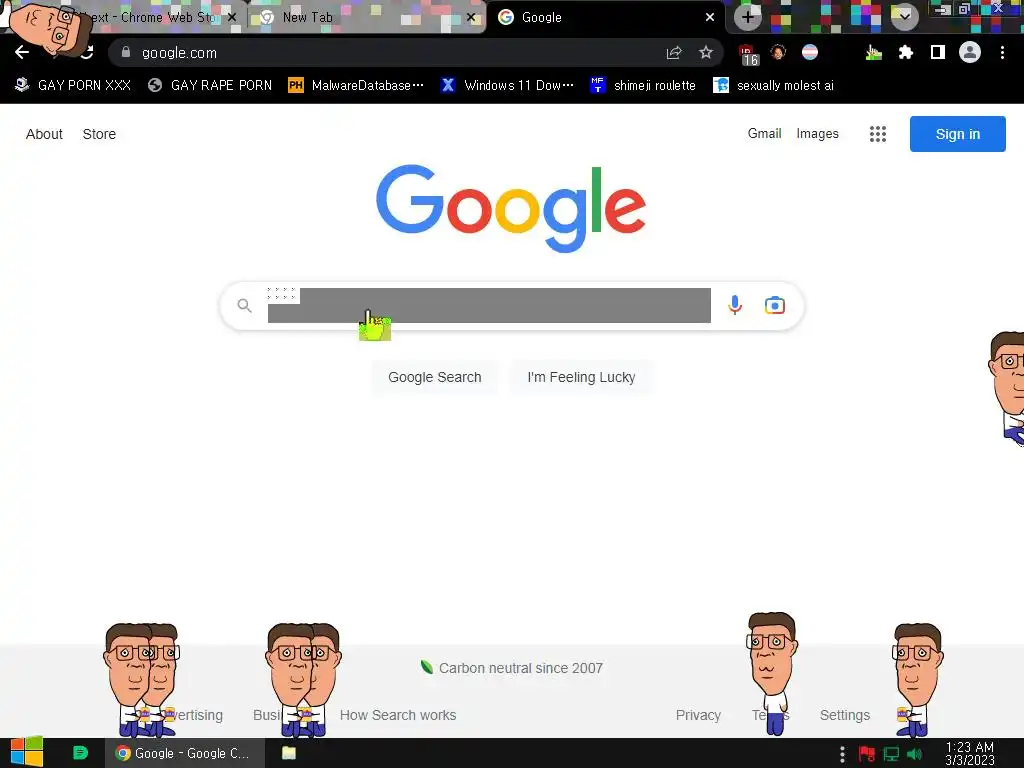Bookmark this tab with the star icon
Screen dimensions: 1024x768
pyautogui.click(x=706, y=52)
